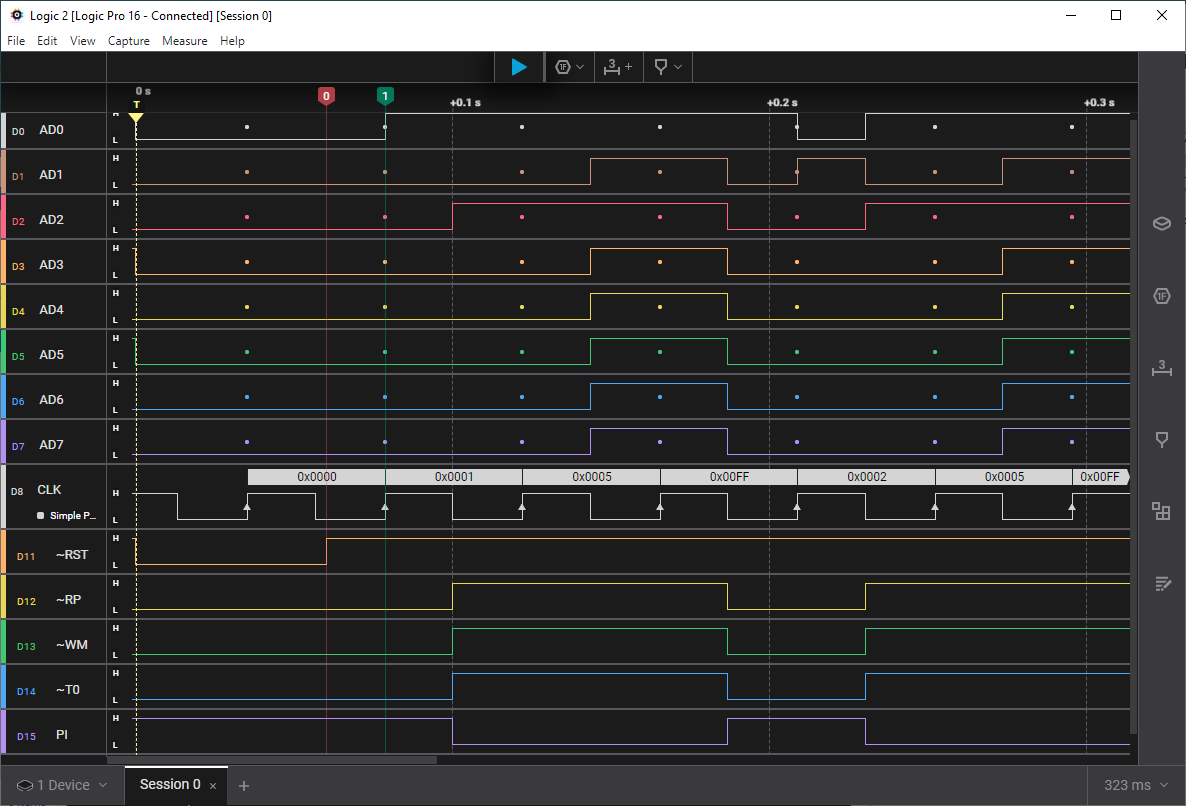Click the decoded 0x0000 data bubble
Image resolution: width=1186 pixels, height=806 pixels.
tap(316, 477)
